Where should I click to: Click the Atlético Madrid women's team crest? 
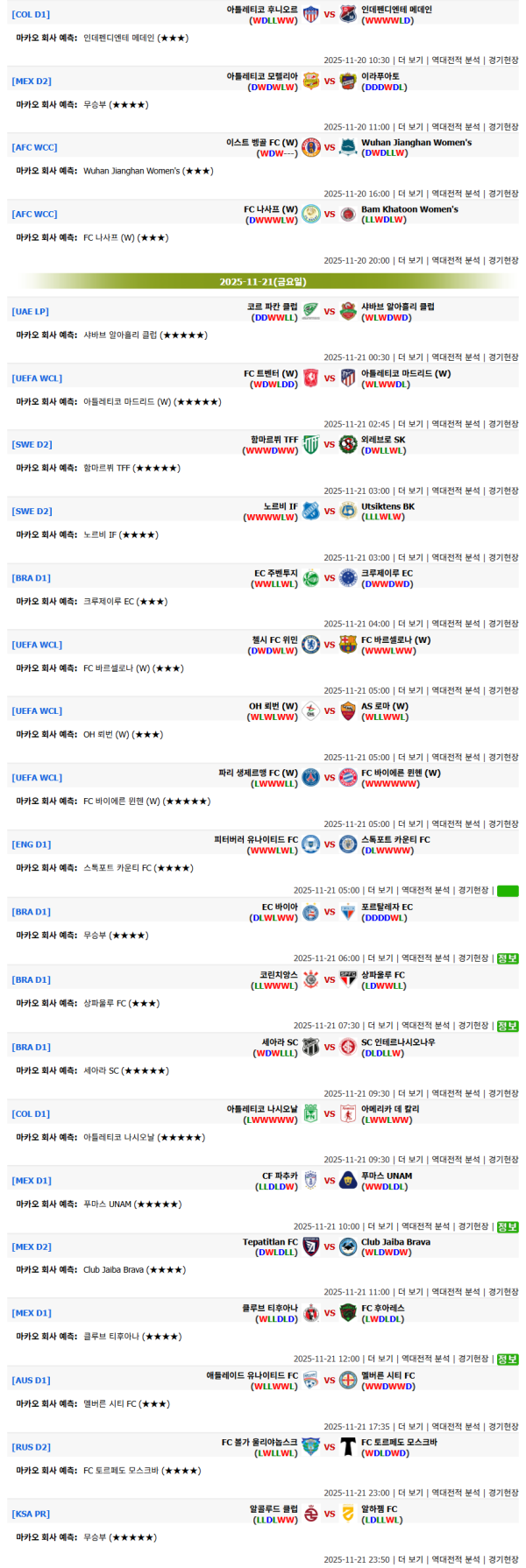tap(348, 378)
